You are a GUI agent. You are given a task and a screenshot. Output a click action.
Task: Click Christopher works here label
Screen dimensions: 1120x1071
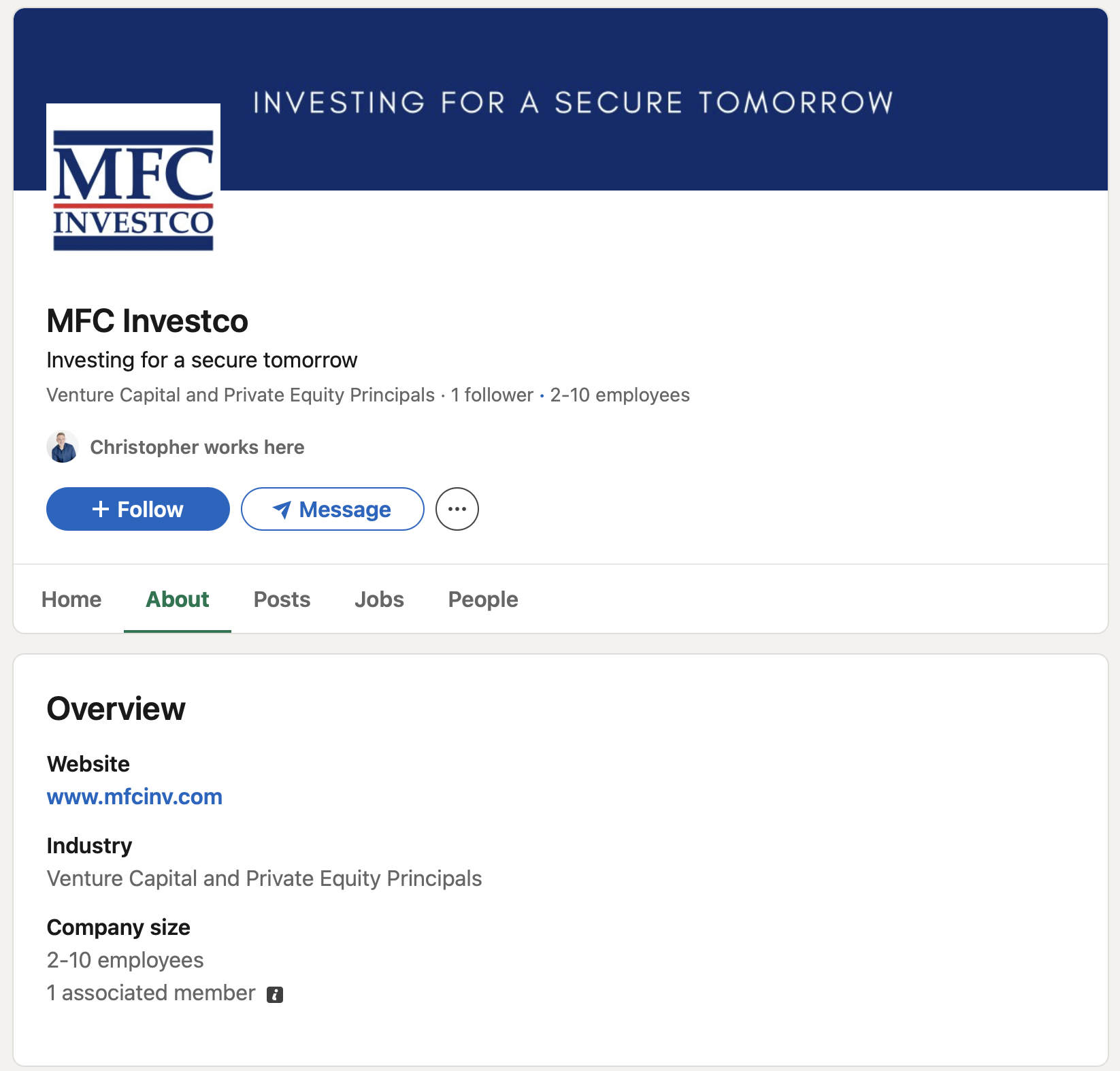coord(197,447)
